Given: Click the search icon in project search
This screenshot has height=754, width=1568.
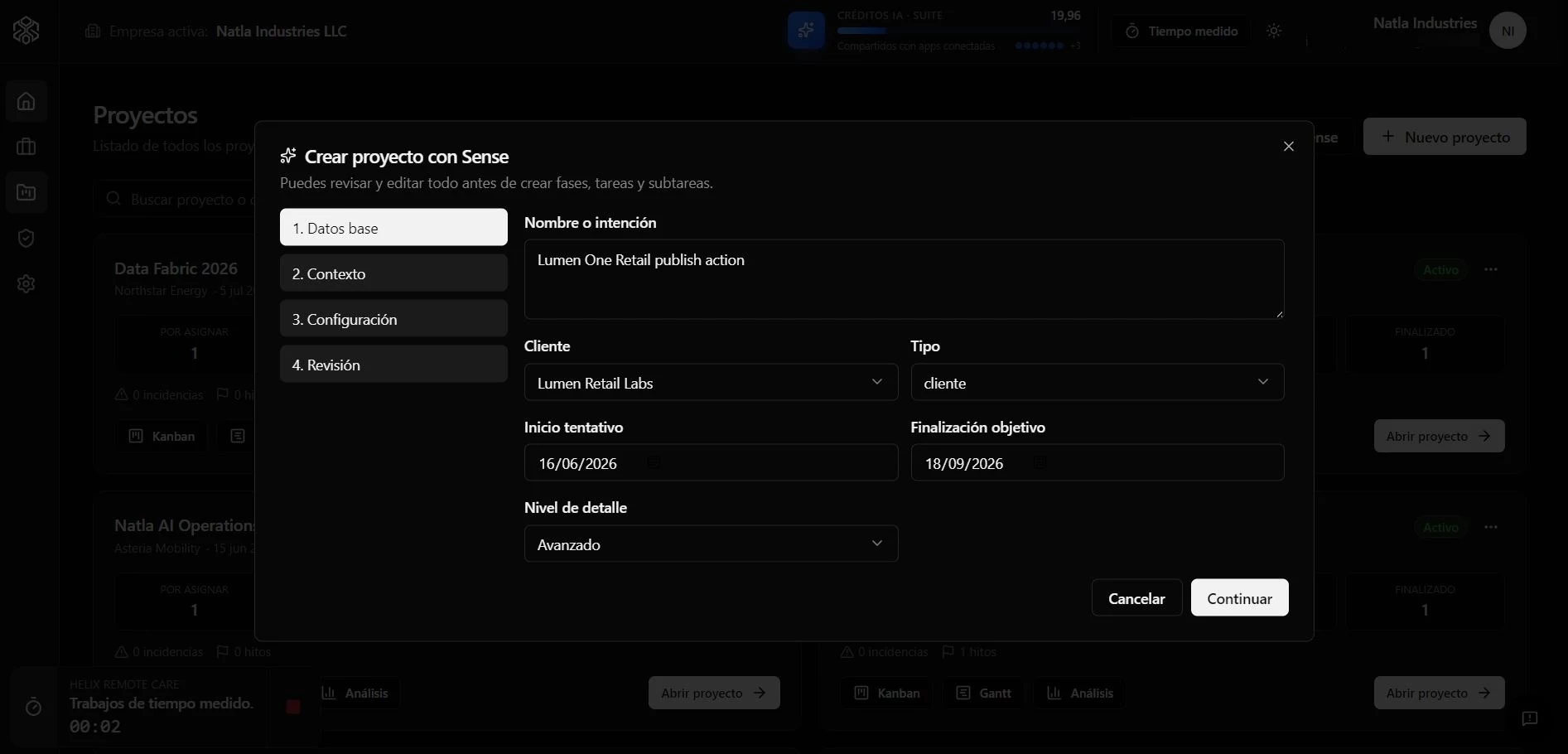Looking at the screenshot, I should point(113,200).
